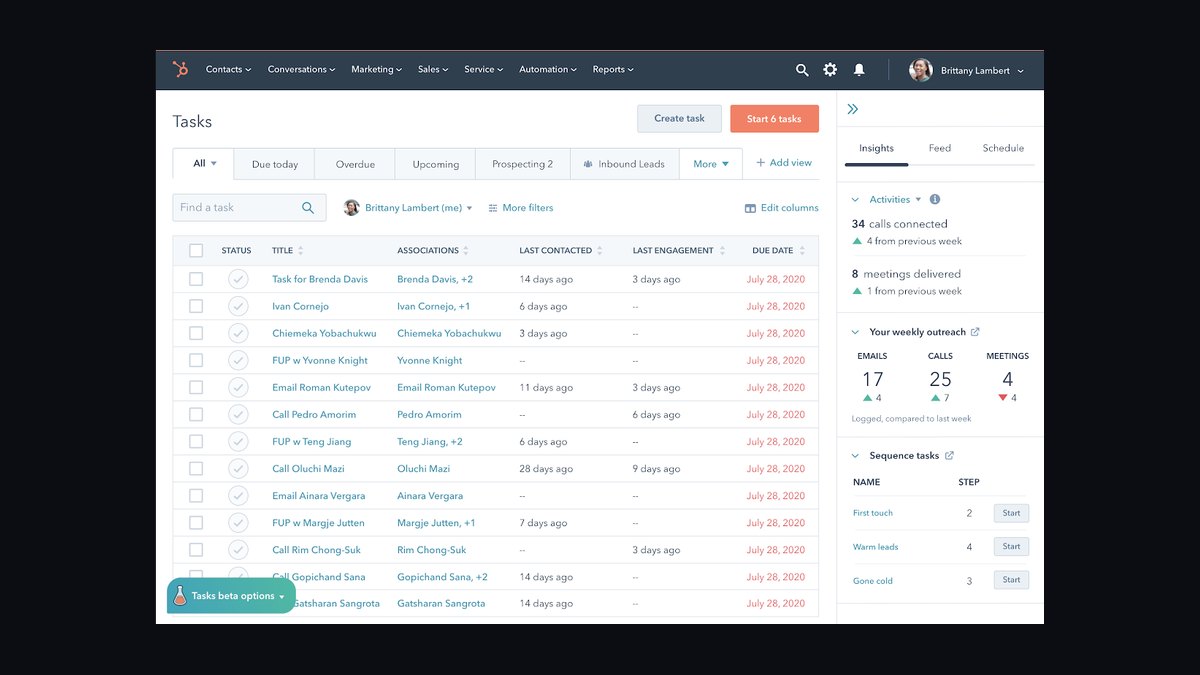
Task: Open the Inbound Leads view tab
Action: tap(625, 164)
